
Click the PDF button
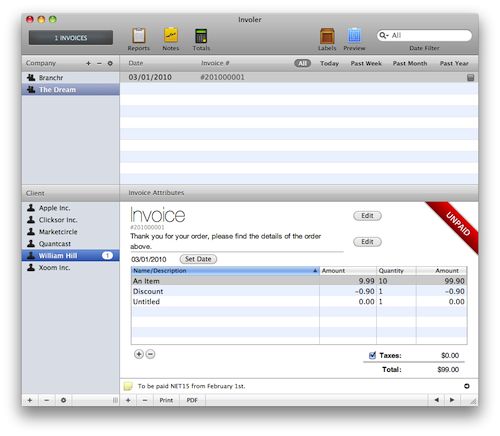pyautogui.click(x=192, y=400)
